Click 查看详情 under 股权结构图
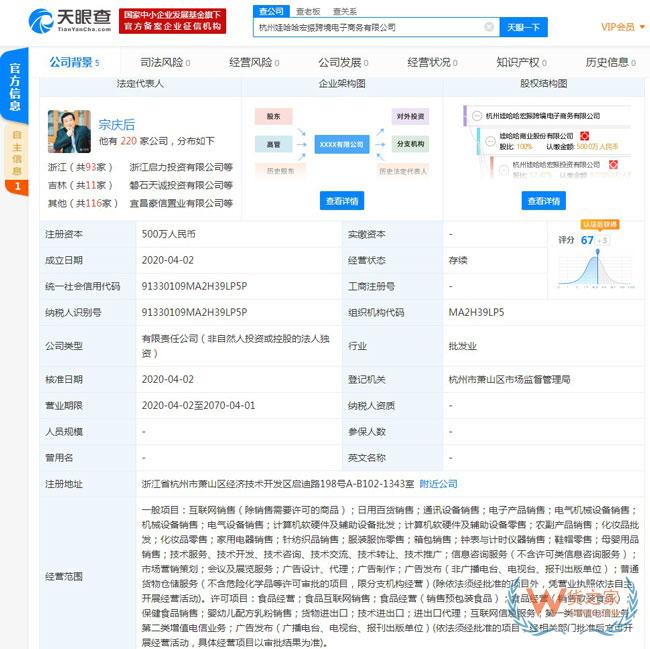The width and height of the screenshot is (650, 649). tap(543, 201)
